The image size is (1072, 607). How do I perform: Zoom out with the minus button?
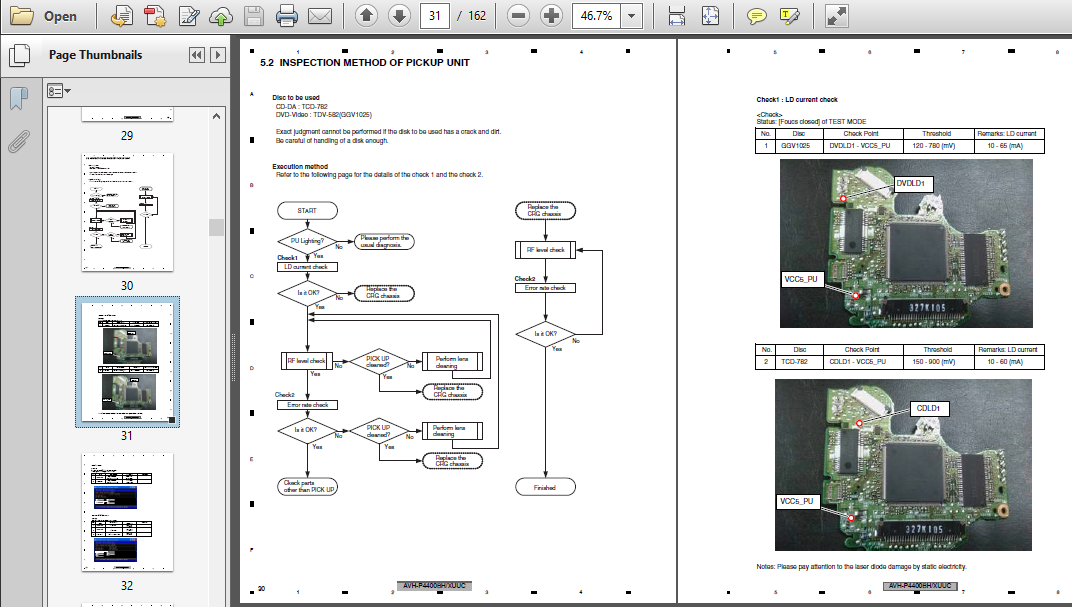point(518,16)
